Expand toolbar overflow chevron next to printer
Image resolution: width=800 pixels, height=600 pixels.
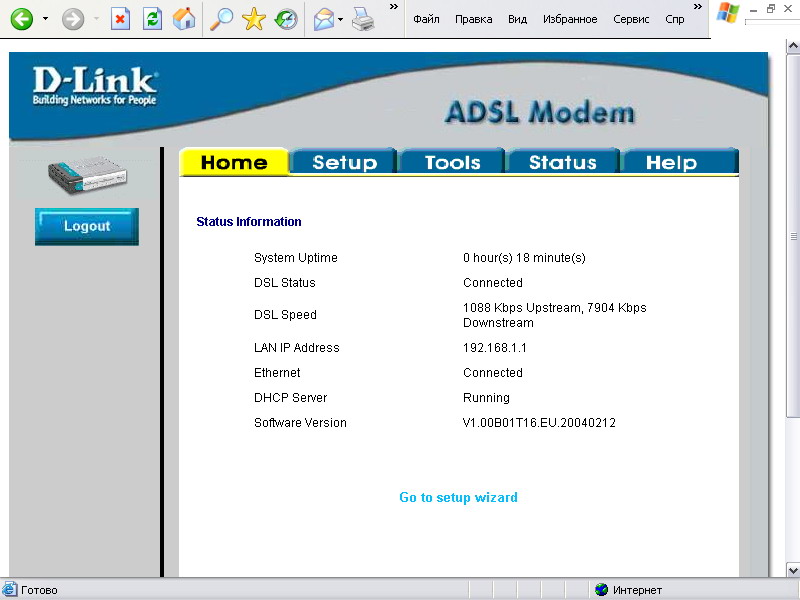point(393,7)
